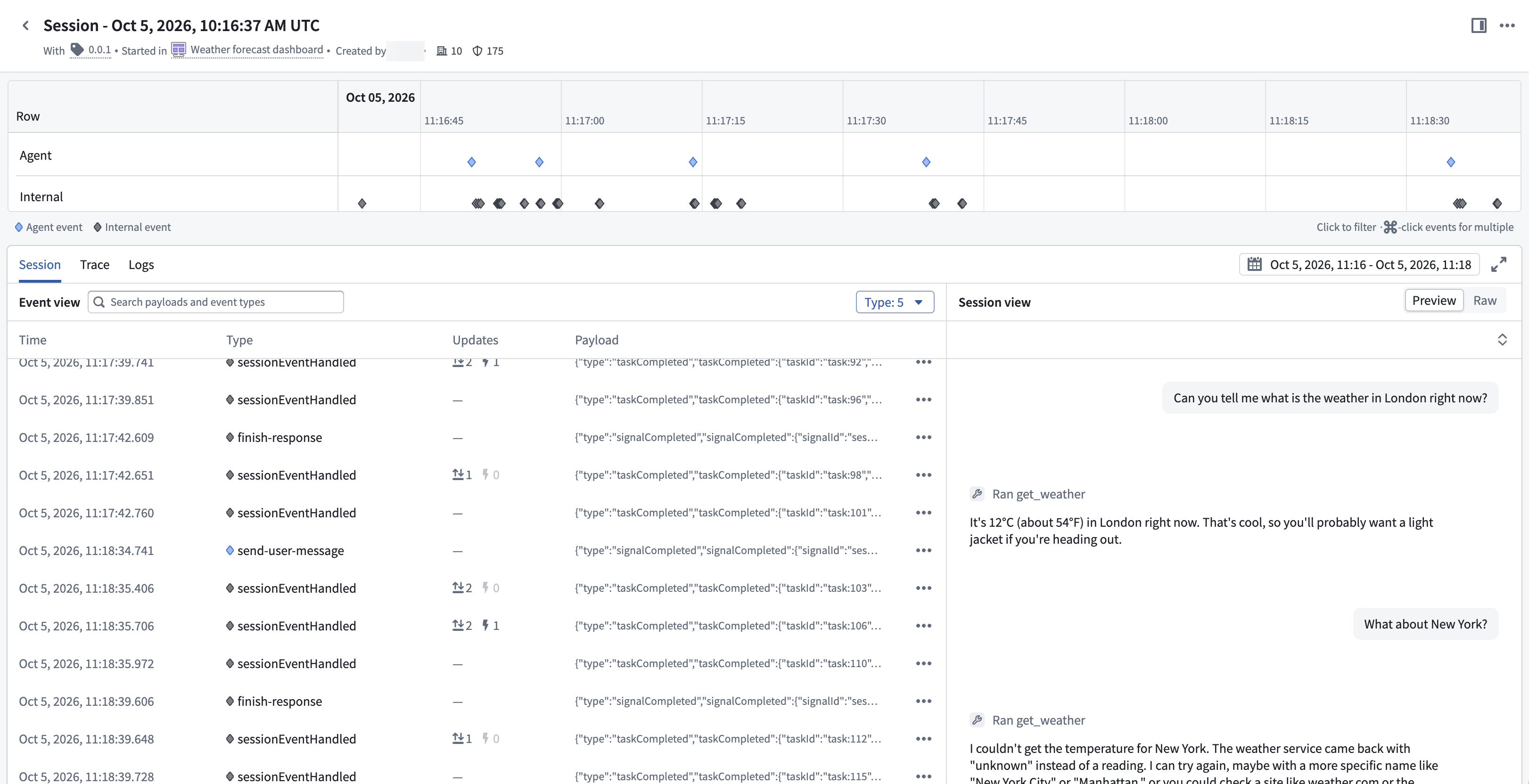Open the calendar date range picker
This screenshot has width=1529, height=784.
click(1359, 264)
